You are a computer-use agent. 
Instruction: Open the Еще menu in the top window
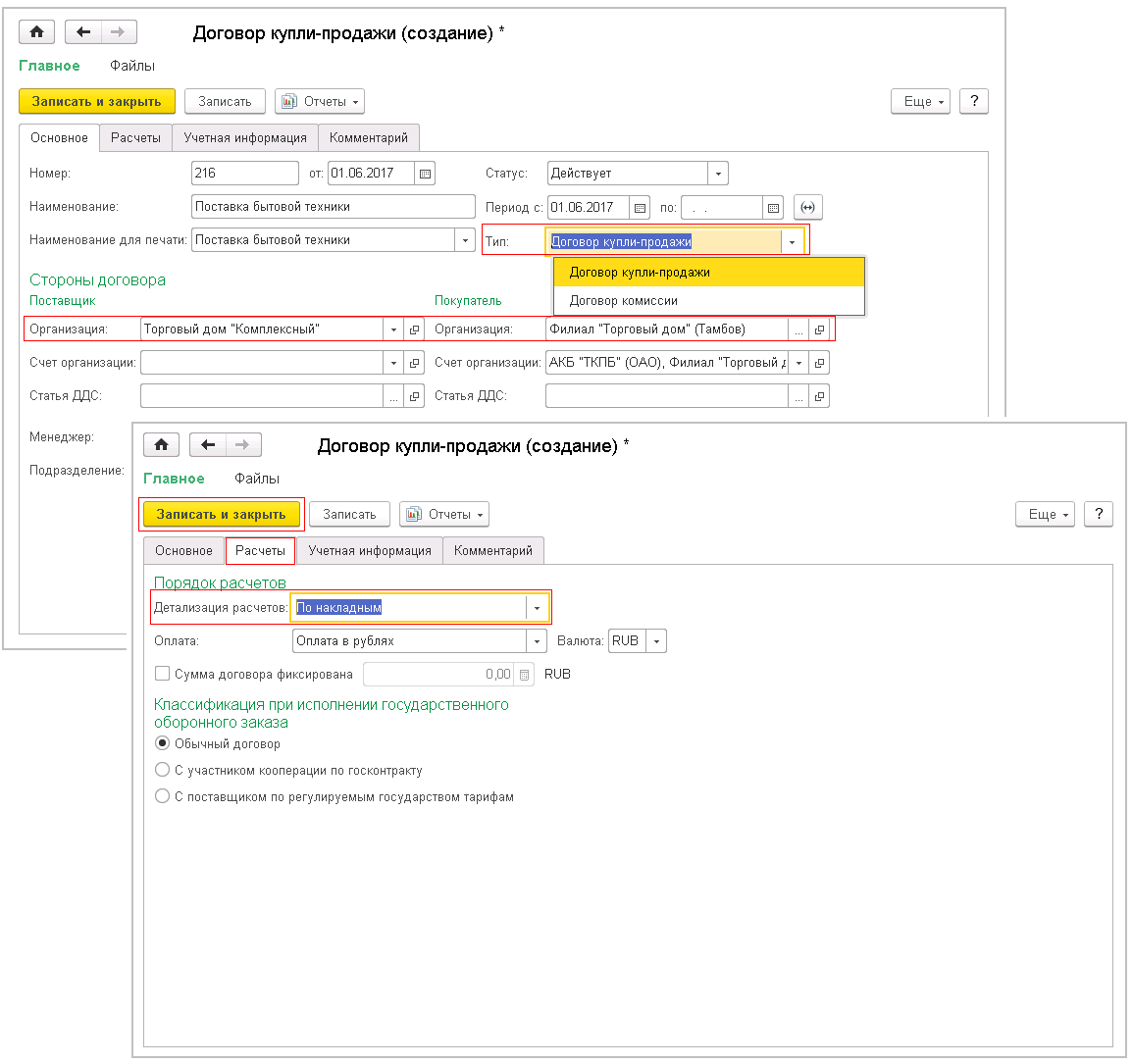[x=920, y=101]
